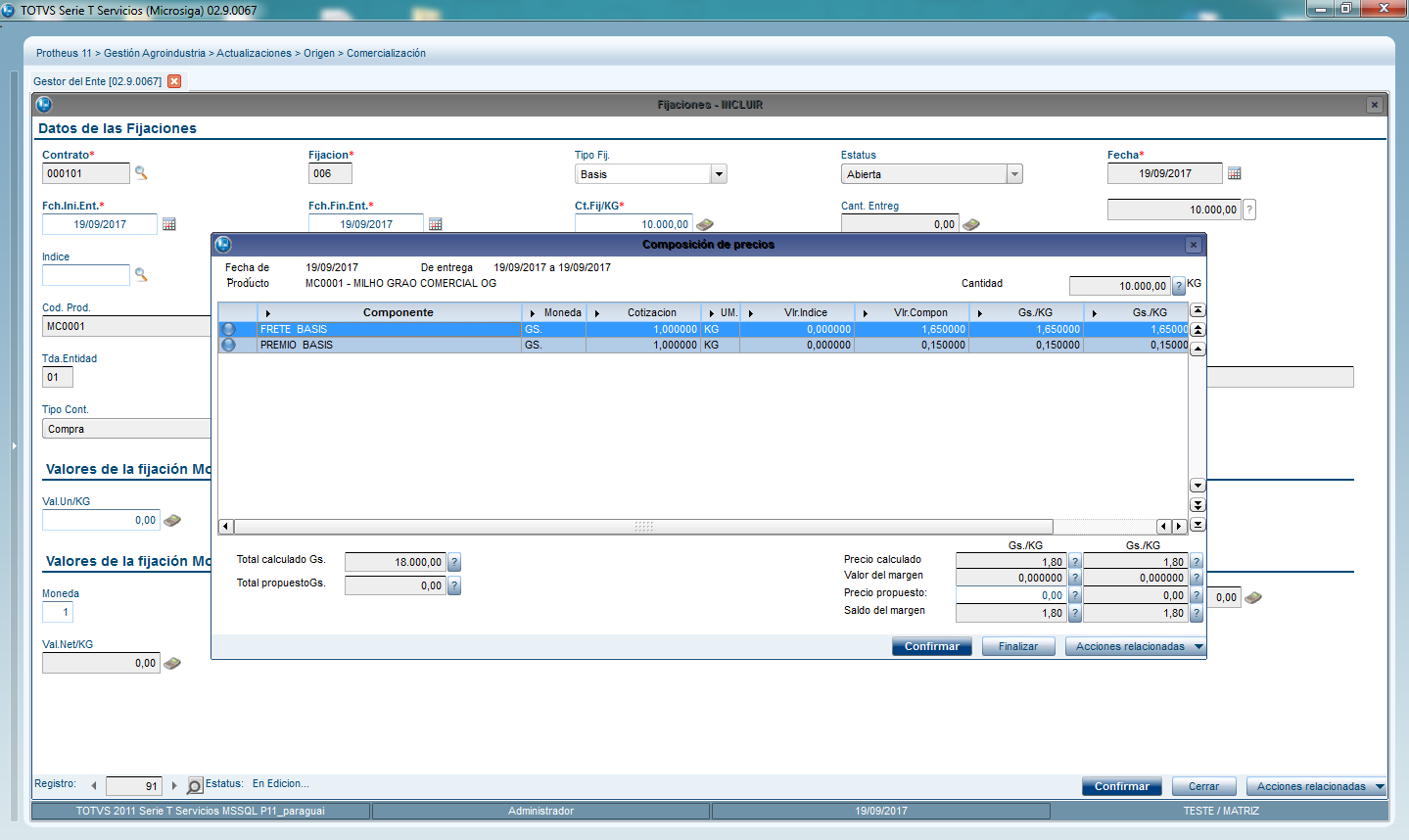
Task: Click the help button beside Cantidad field
Action: pos(1179,286)
